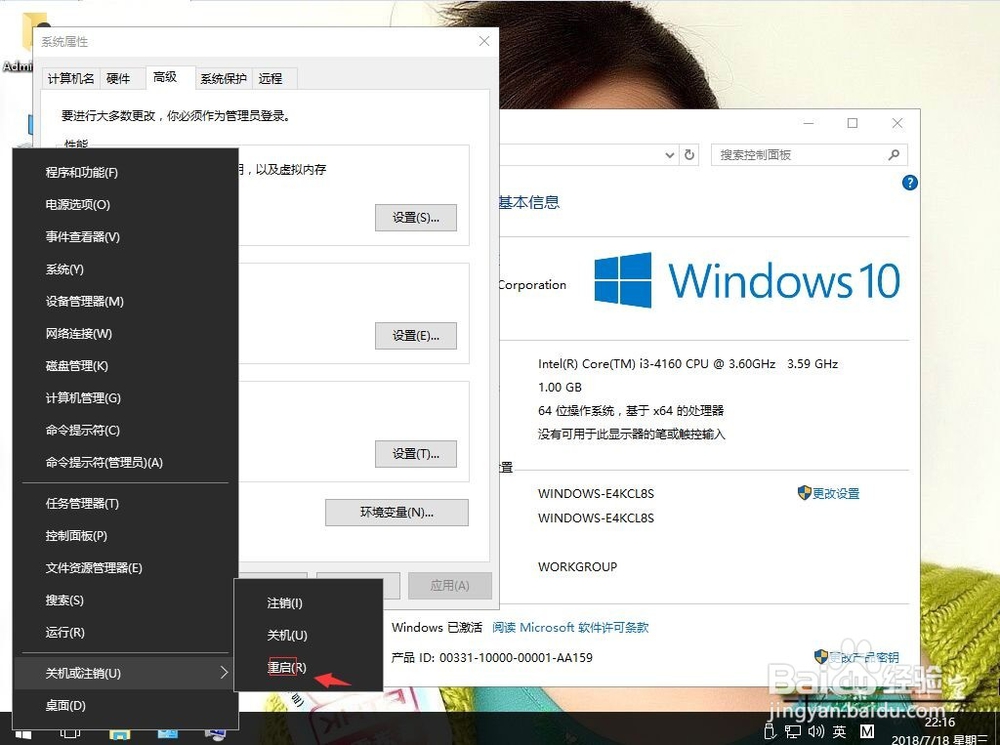Click the taskbar clock showing 22:16
Viewport: 1000px width, 745px height.
(x=939, y=722)
